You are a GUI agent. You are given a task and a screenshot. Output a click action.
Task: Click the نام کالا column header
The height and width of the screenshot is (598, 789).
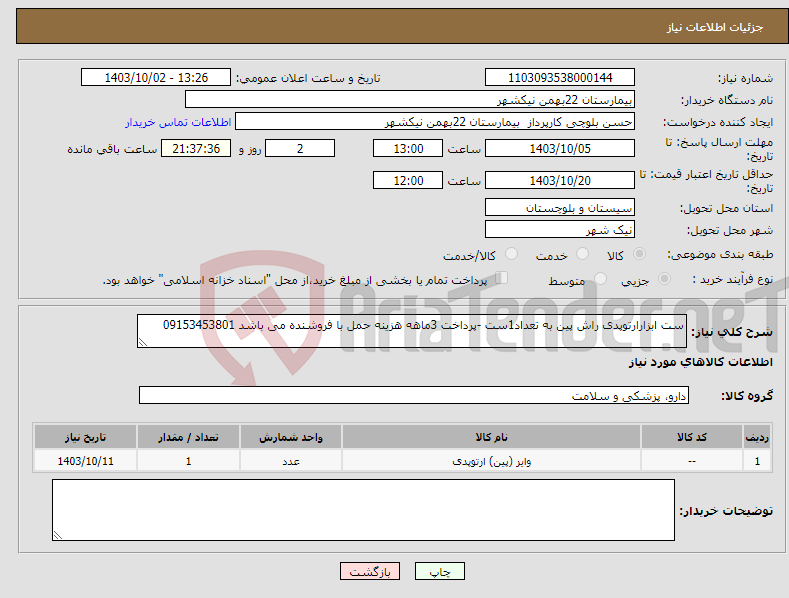coord(492,437)
